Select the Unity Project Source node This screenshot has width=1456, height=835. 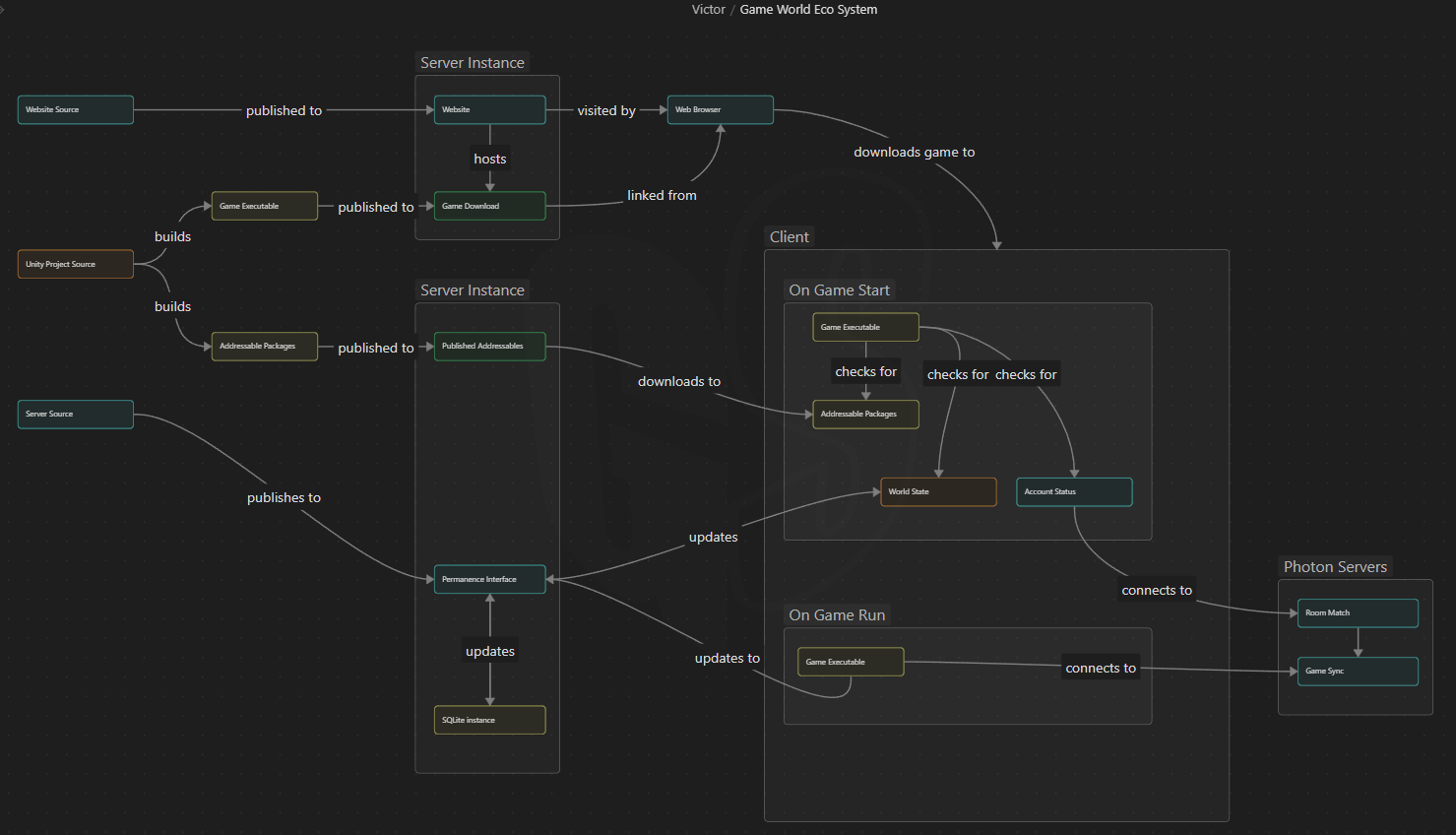point(76,264)
